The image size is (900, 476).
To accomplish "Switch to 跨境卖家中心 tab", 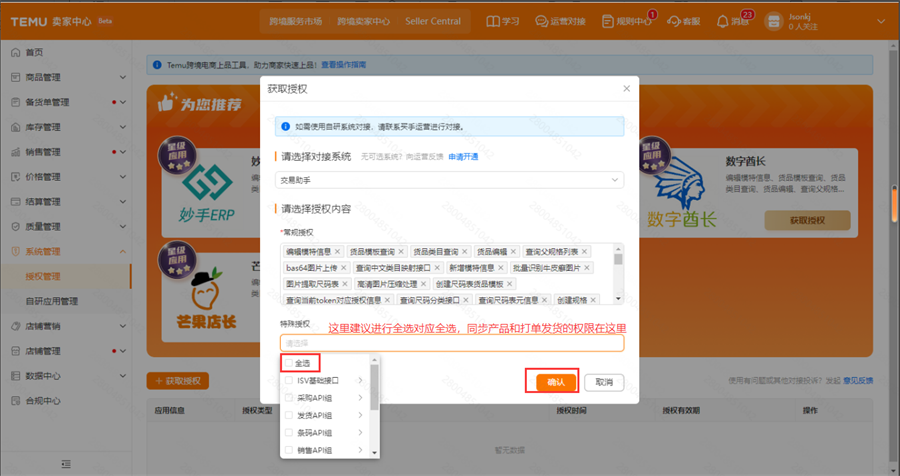I will coord(363,21).
